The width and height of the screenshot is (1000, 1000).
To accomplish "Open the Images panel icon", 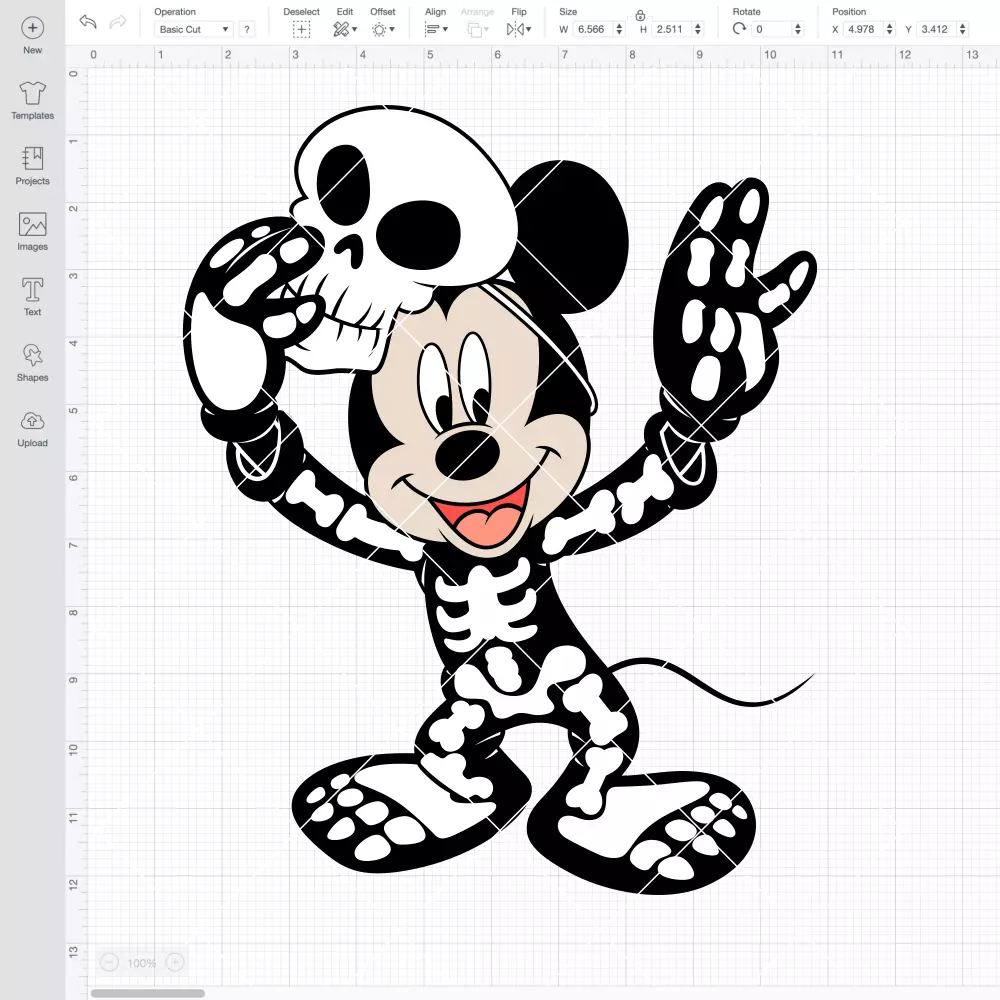I will click(33, 224).
